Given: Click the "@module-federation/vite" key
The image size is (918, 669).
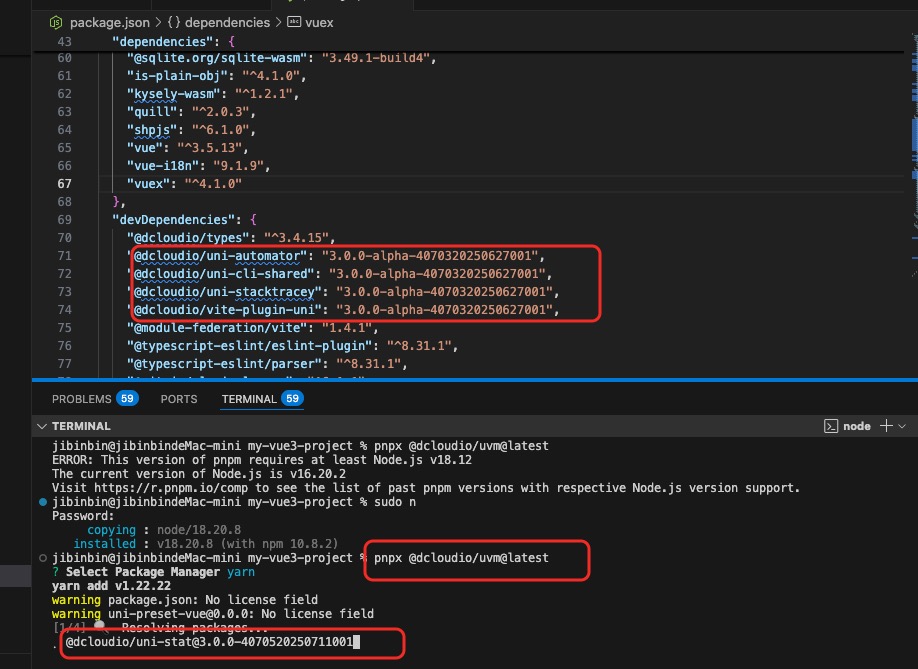Looking at the screenshot, I should pos(217,328).
